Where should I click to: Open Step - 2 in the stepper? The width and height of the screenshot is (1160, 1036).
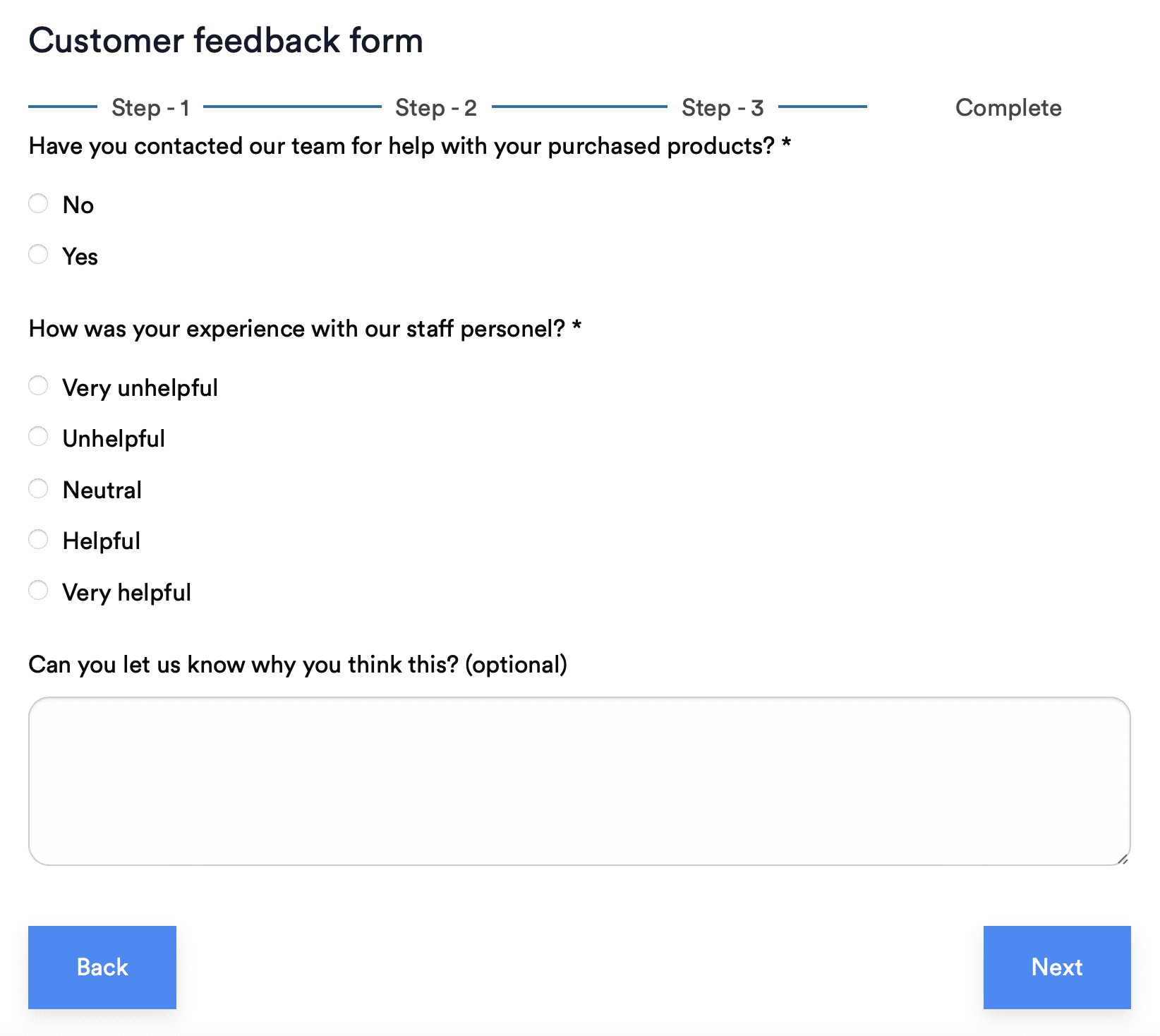click(x=435, y=108)
